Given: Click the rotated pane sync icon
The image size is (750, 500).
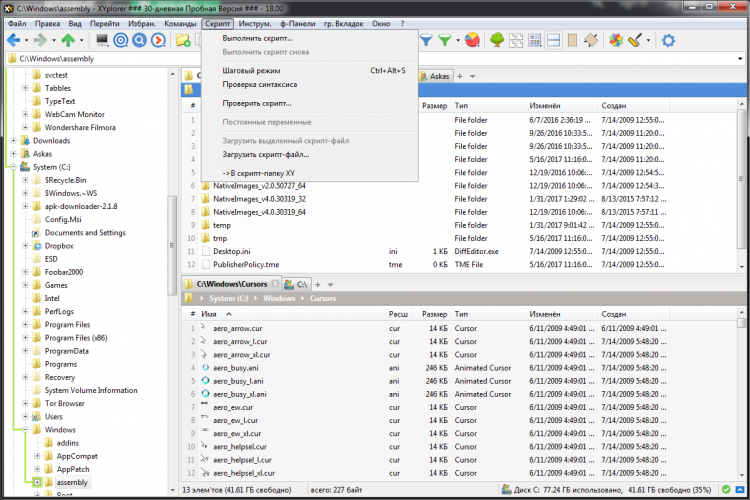Looking at the screenshot, I should 591,40.
